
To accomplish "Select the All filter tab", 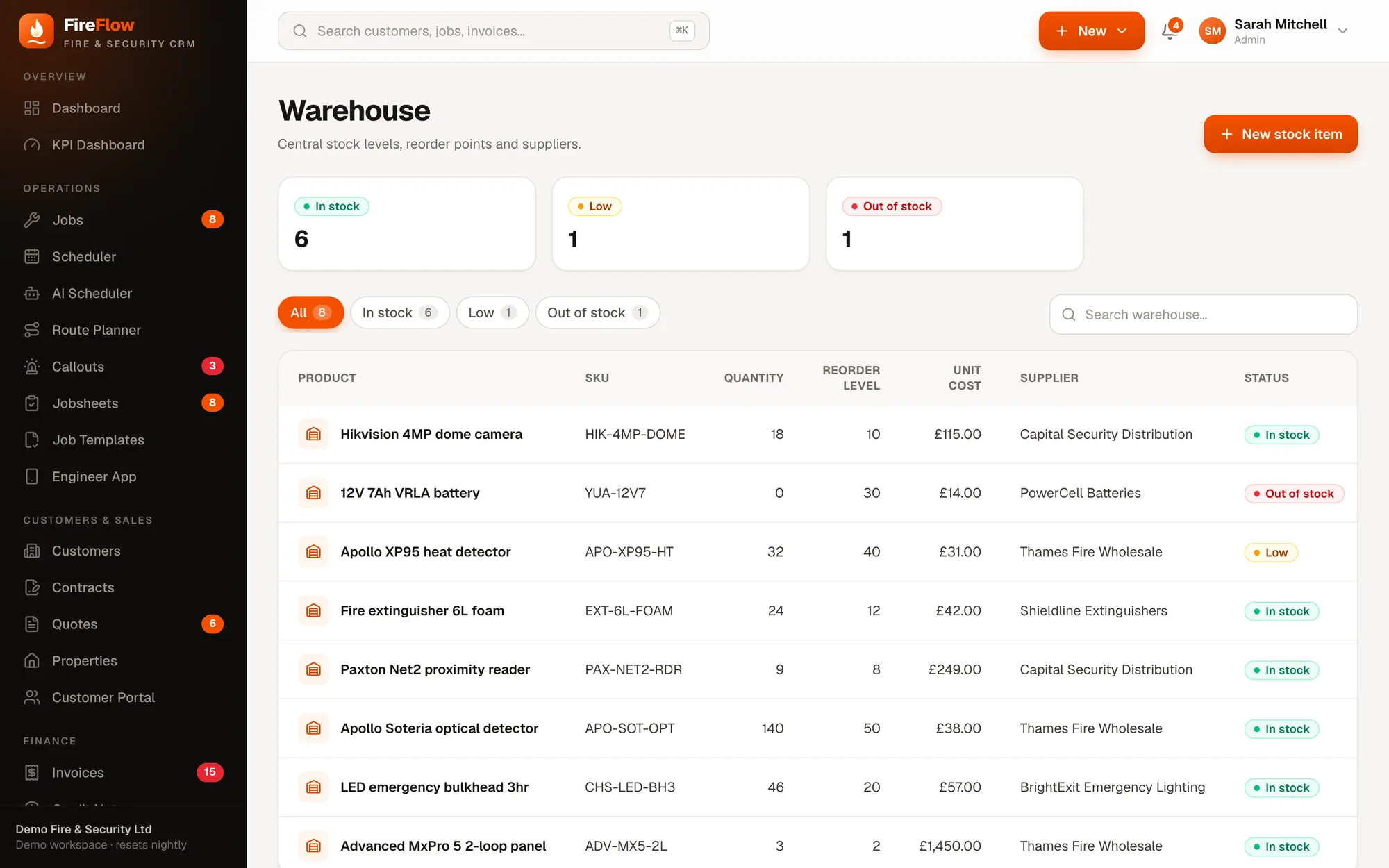I will coord(310,313).
